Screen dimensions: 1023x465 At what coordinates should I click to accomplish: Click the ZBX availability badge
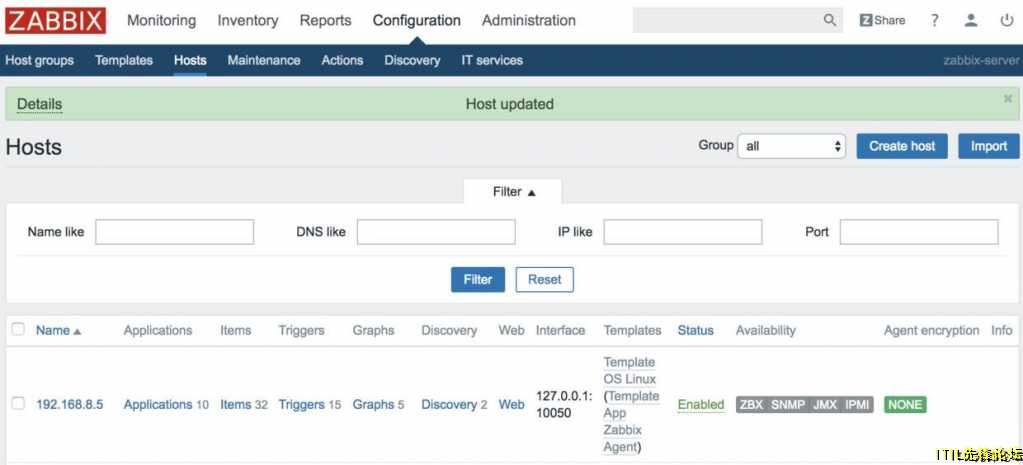(751, 404)
